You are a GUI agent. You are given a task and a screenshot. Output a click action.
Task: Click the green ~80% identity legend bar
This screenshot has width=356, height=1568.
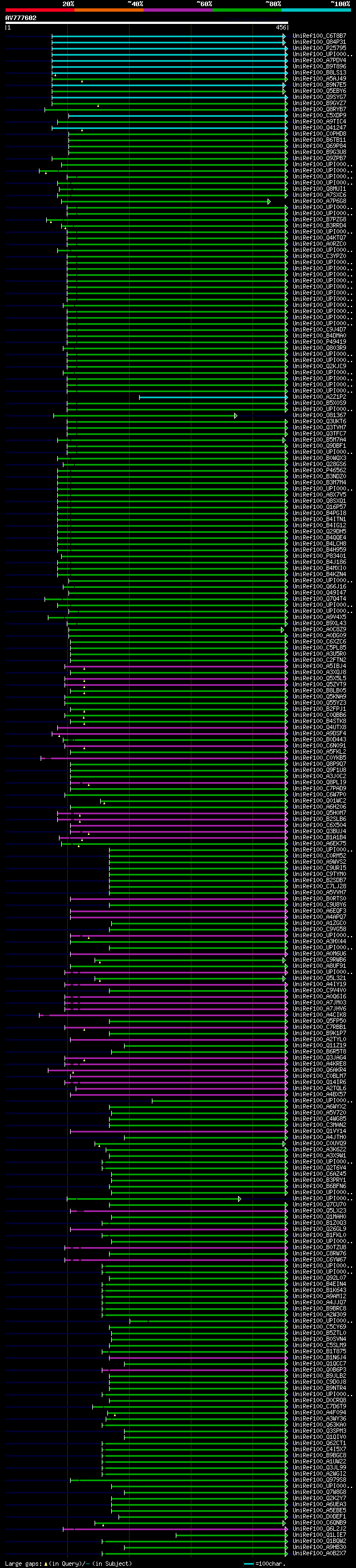247,10
